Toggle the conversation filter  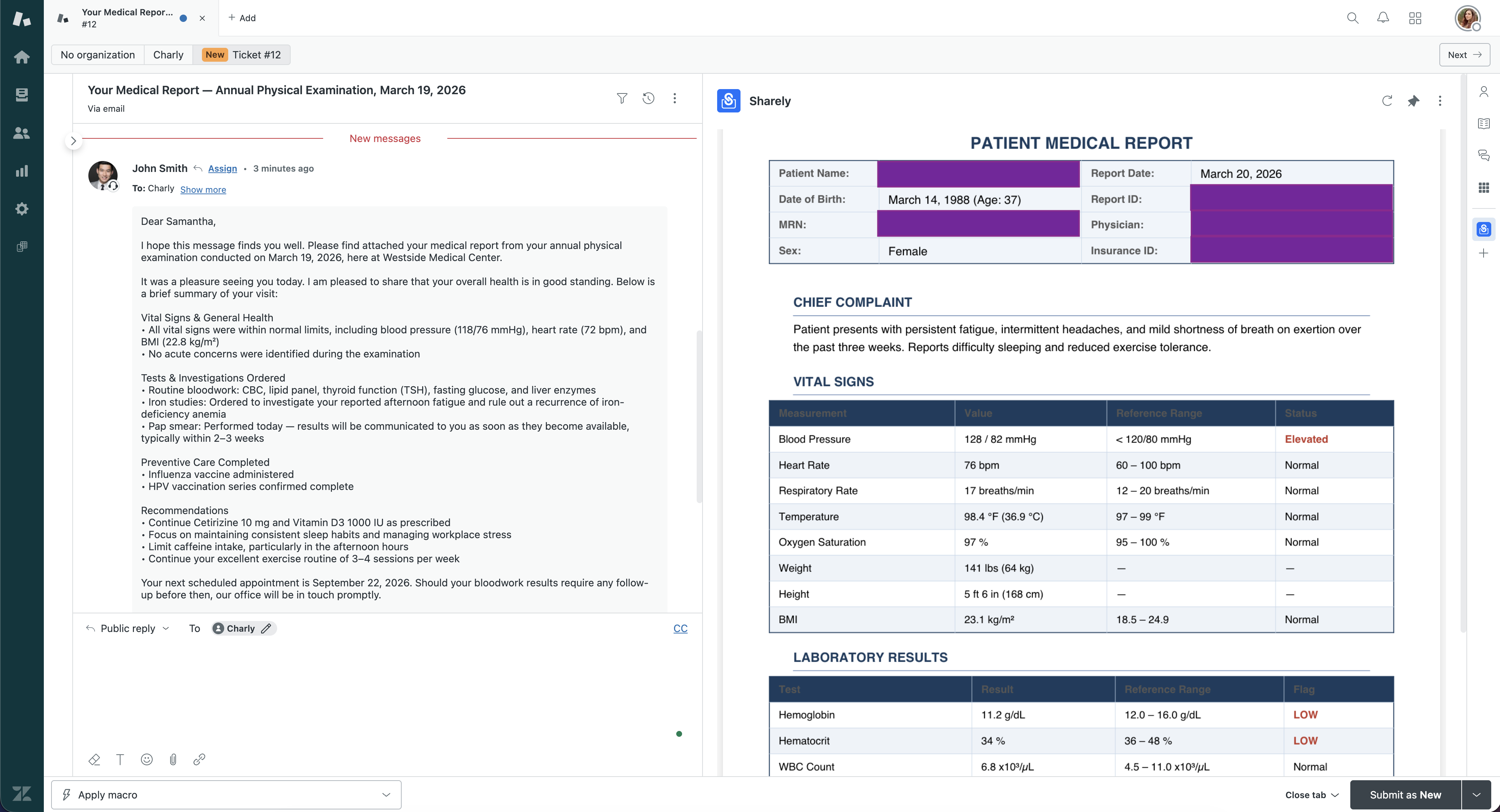point(622,98)
